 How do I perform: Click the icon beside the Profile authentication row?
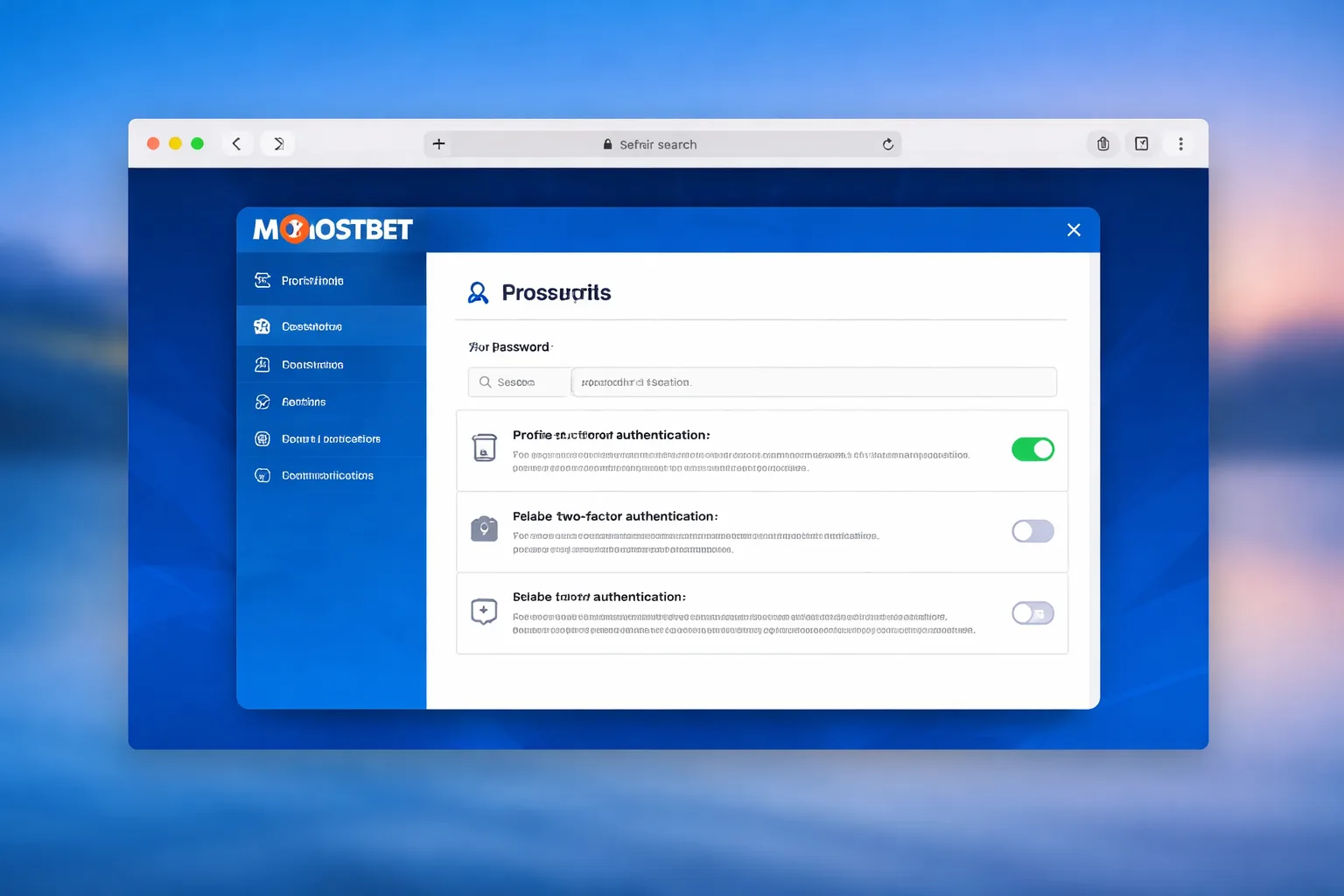point(484,447)
